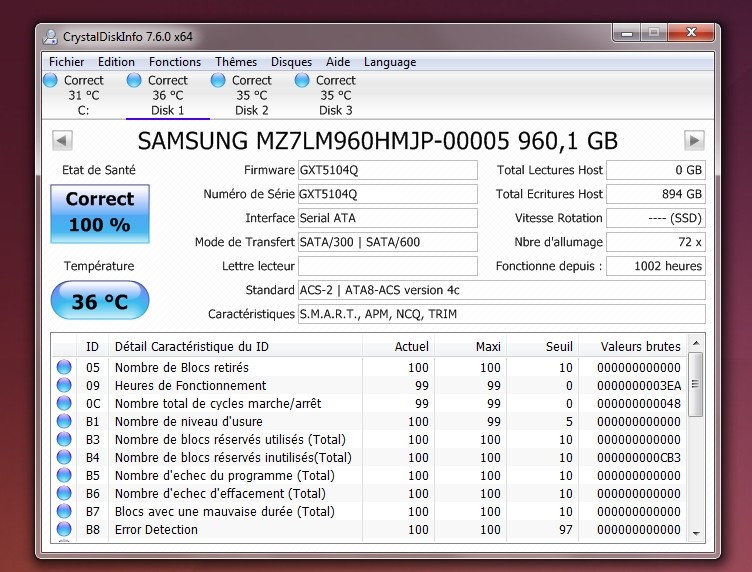This screenshot has height=572, width=752.
Task: Open the Fonctions menu
Action: (x=175, y=62)
